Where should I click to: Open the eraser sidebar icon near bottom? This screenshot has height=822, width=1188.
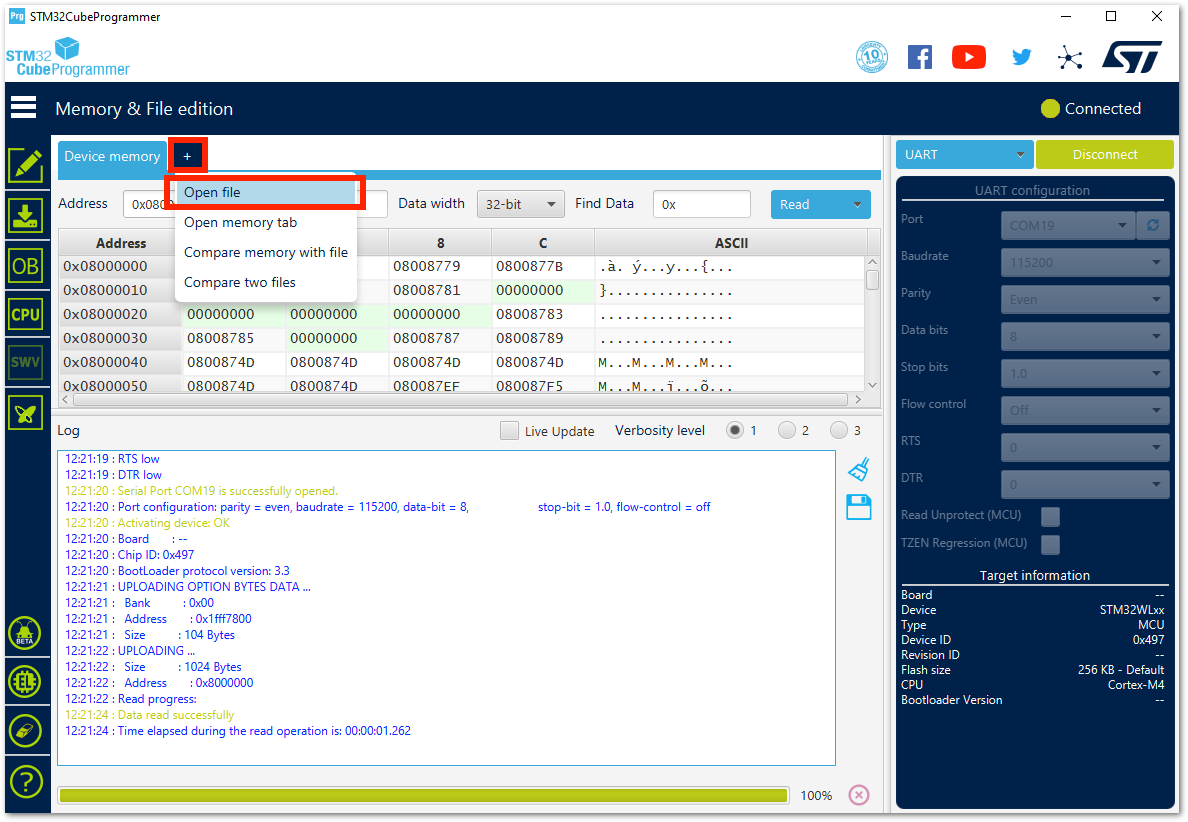coord(25,731)
